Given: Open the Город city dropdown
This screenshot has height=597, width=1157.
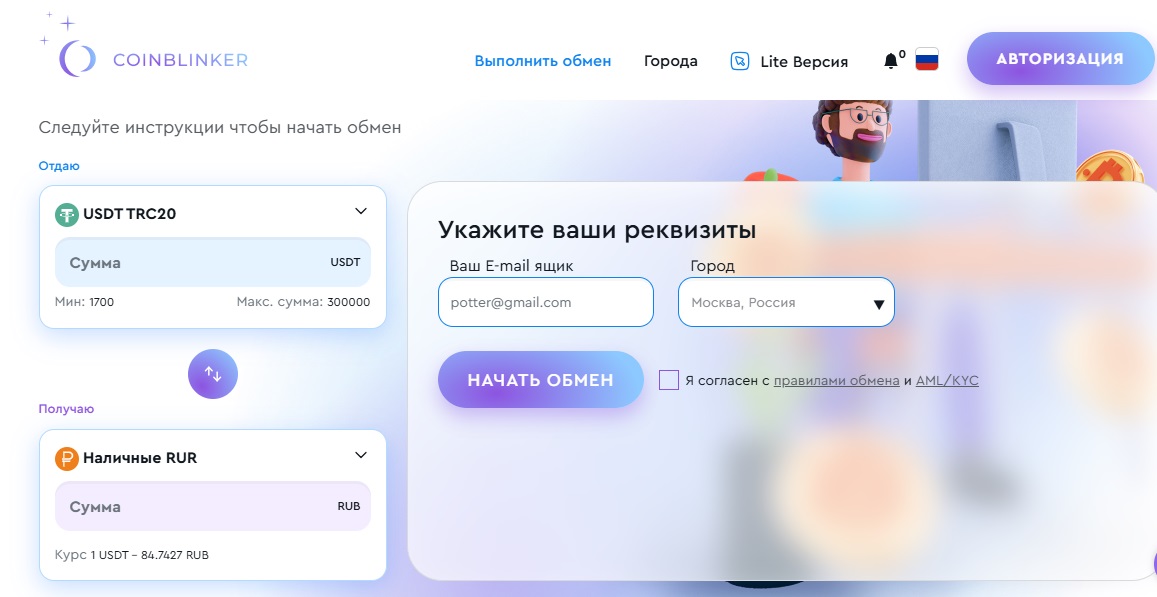Looking at the screenshot, I should pyautogui.click(x=786, y=302).
